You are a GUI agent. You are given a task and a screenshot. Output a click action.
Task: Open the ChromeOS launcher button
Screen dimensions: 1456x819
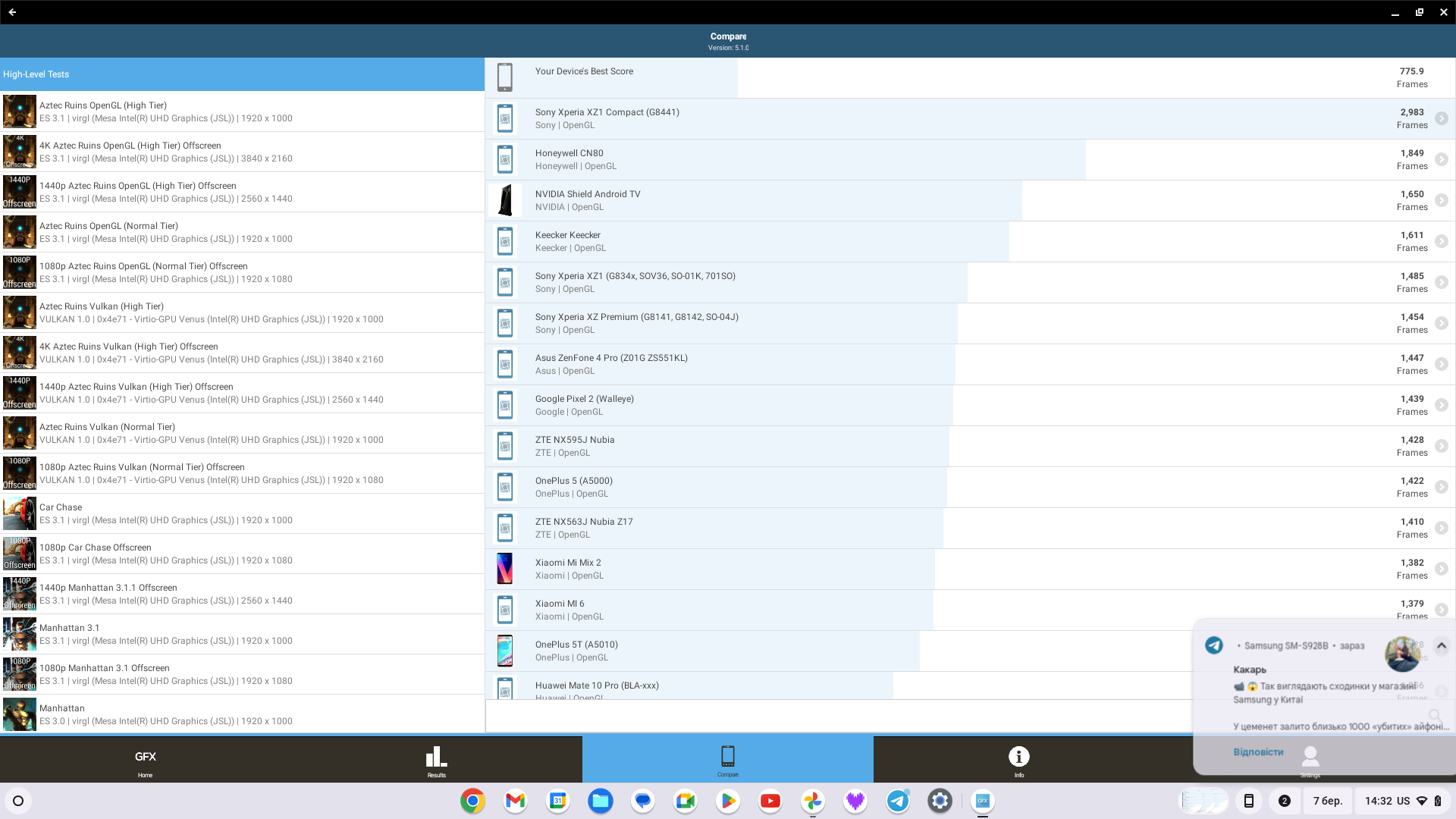(18, 801)
